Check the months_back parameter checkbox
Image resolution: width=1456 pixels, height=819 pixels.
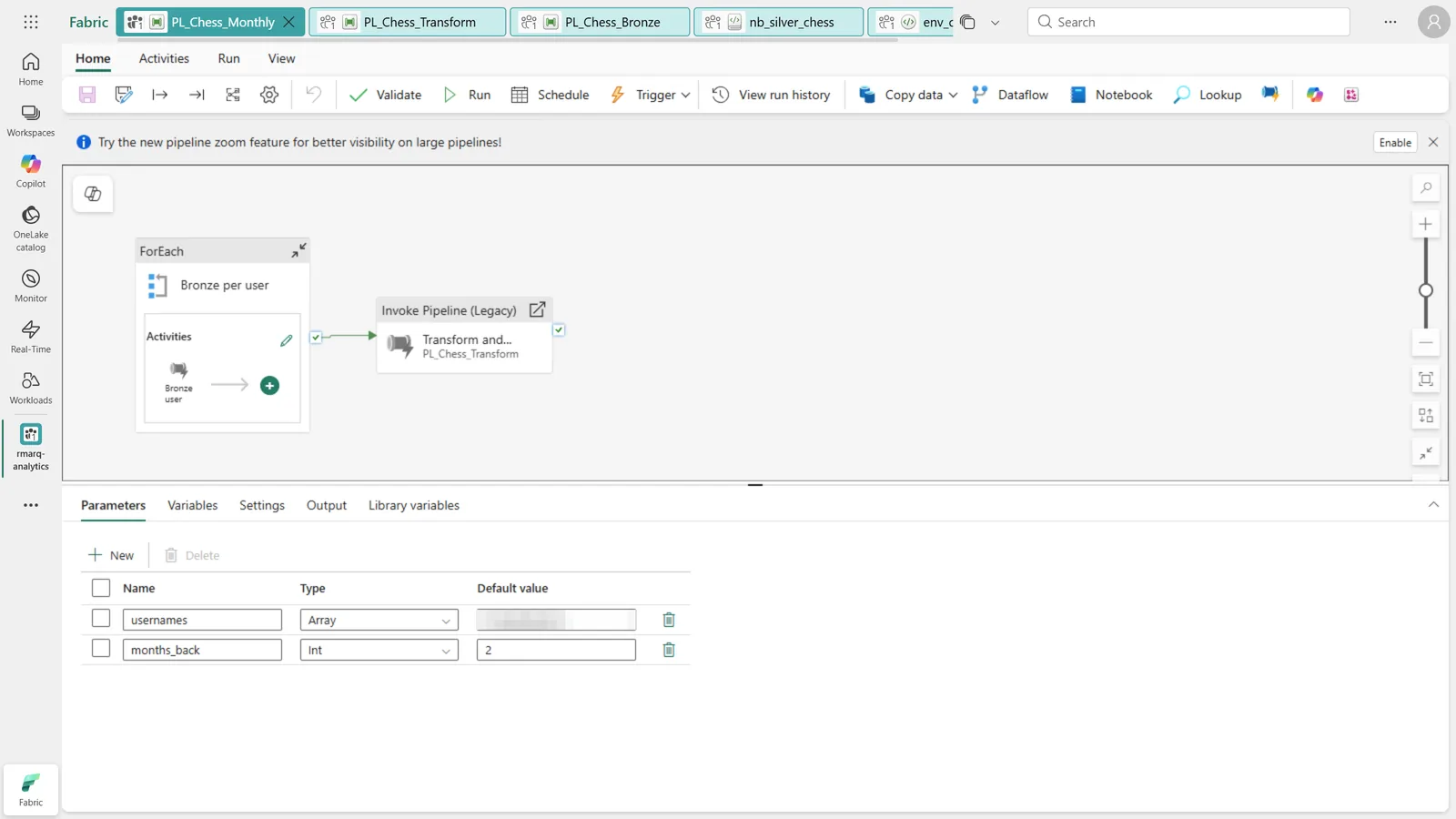pyautogui.click(x=101, y=649)
